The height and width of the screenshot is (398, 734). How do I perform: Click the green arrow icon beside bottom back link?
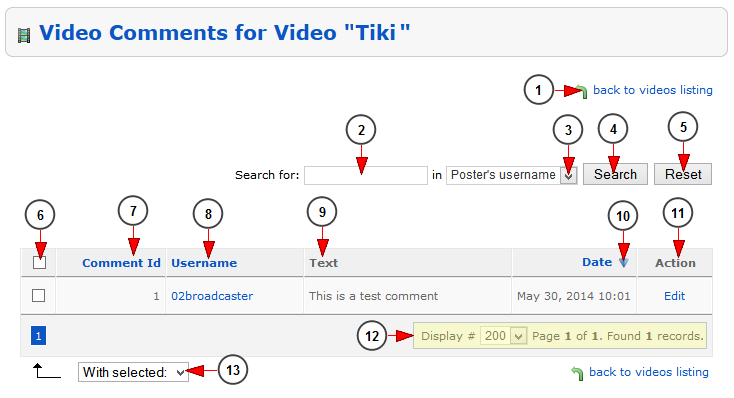pyautogui.click(x=577, y=373)
